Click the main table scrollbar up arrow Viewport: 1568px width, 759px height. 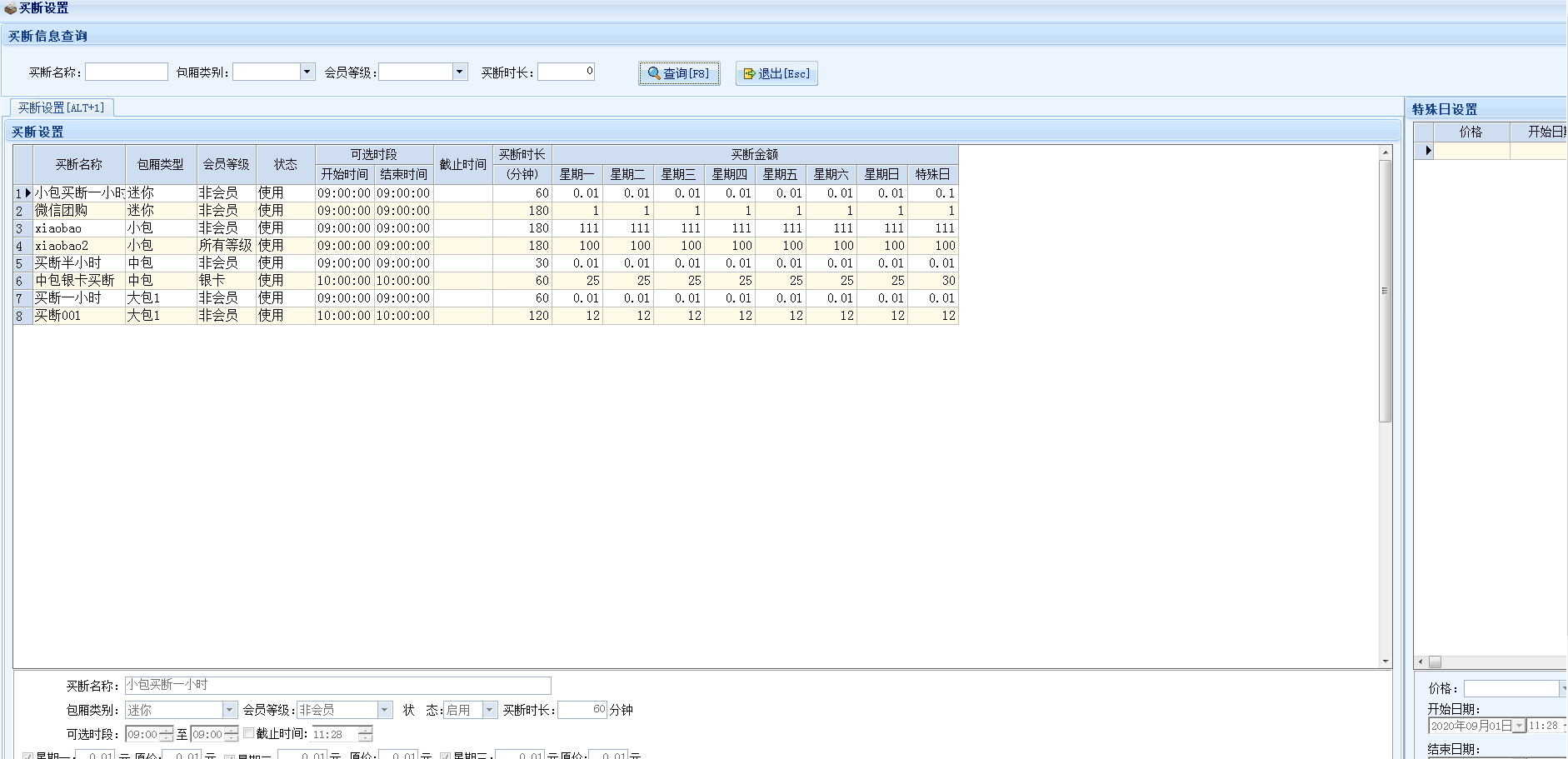pyautogui.click(x=1386, y=152)
